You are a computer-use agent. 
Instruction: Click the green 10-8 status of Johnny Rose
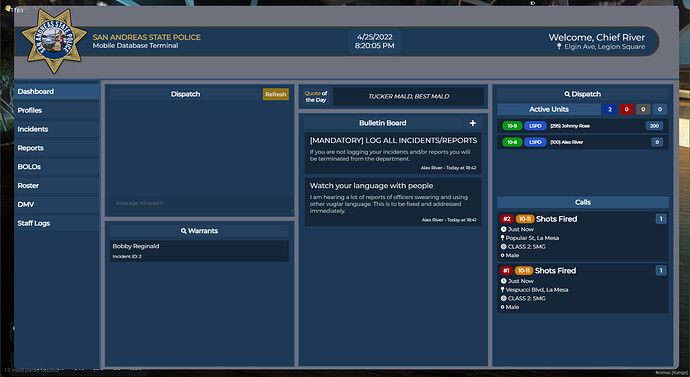click(x=512, y=126)
